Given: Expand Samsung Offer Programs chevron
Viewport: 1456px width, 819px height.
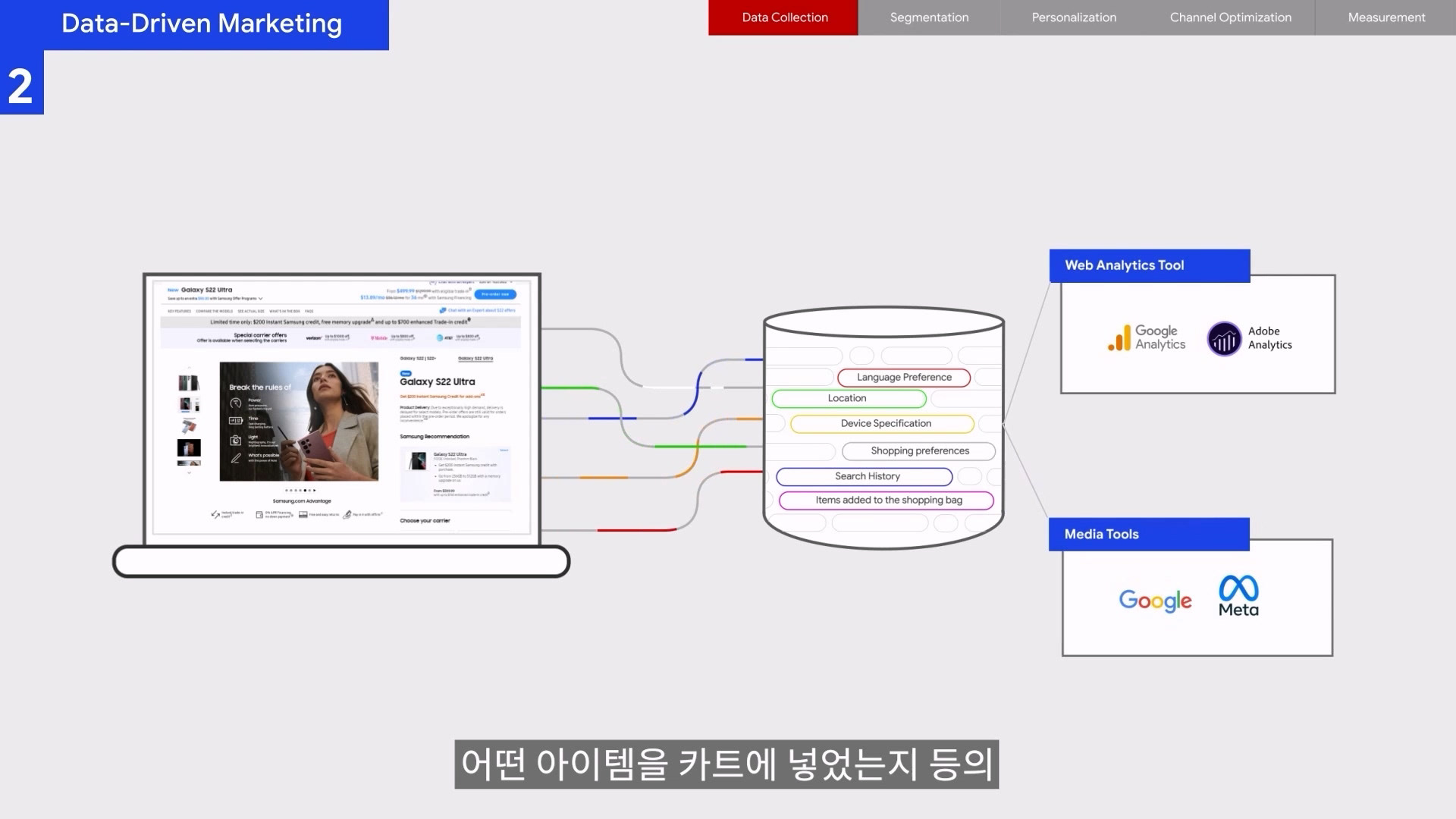Looking at the screenshot, I should (261, 299).
